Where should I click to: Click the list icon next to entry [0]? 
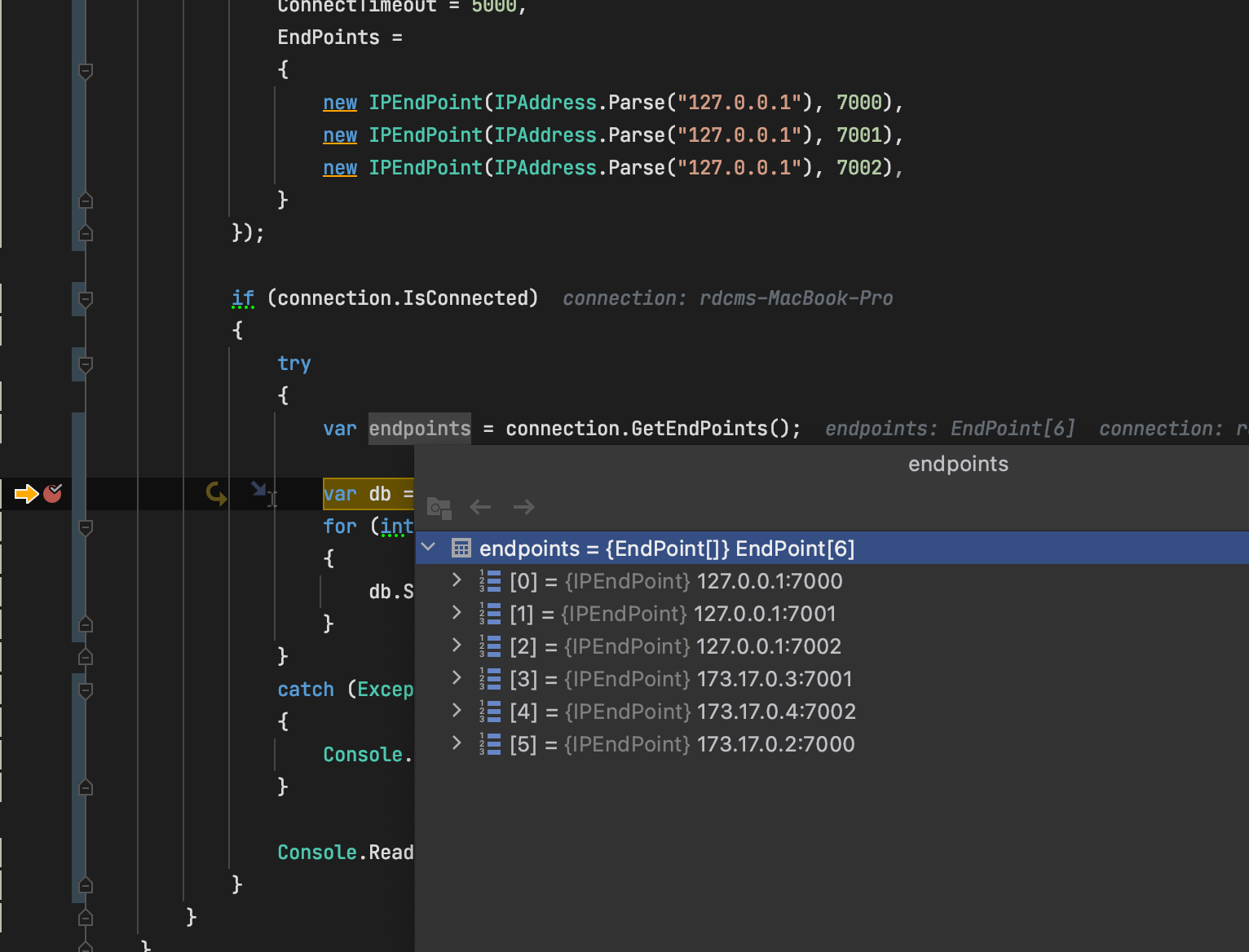(490, 580)
